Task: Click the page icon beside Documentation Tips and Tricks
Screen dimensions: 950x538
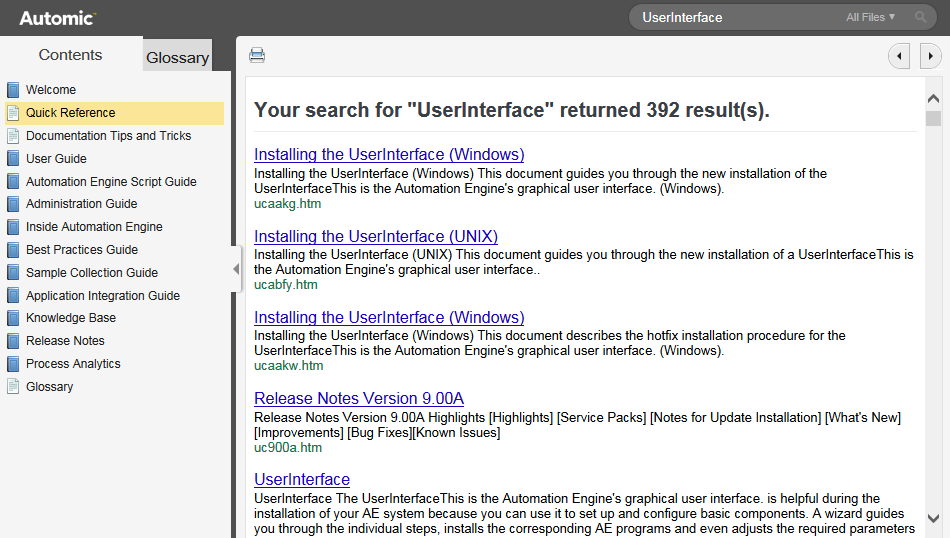Action: point(13,136)
